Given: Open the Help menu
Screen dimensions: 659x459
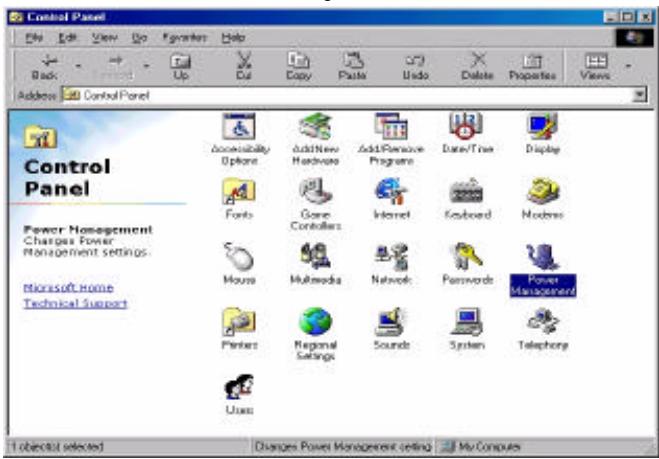Looking at the screenshot, I should 233,38.
